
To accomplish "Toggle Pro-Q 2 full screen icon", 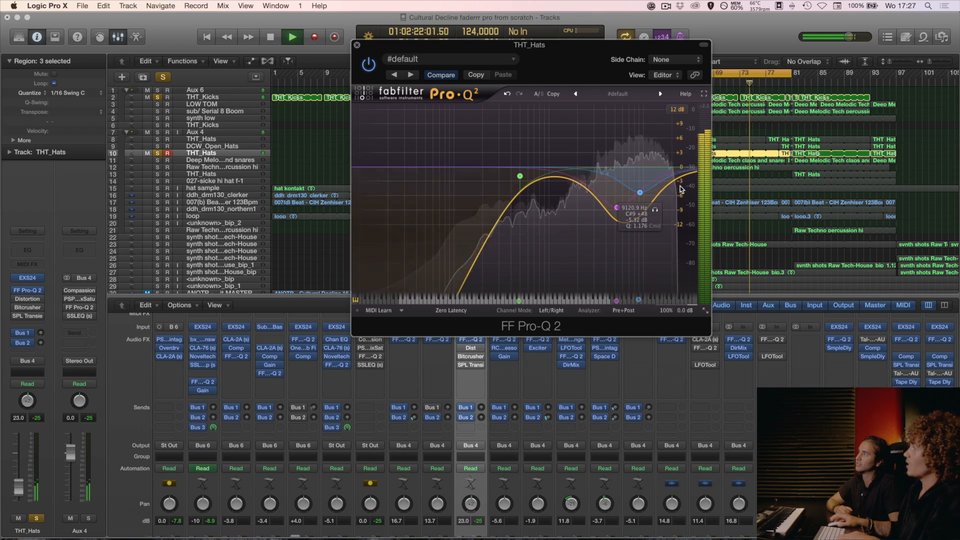I will point(703,94).
